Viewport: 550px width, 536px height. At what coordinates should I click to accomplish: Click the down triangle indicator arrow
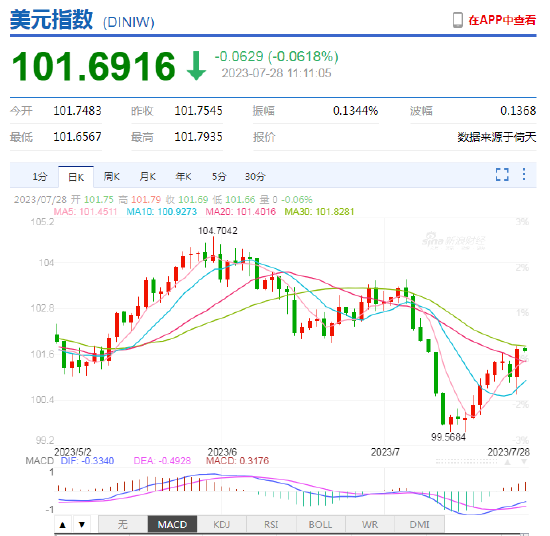click(82, 524)
